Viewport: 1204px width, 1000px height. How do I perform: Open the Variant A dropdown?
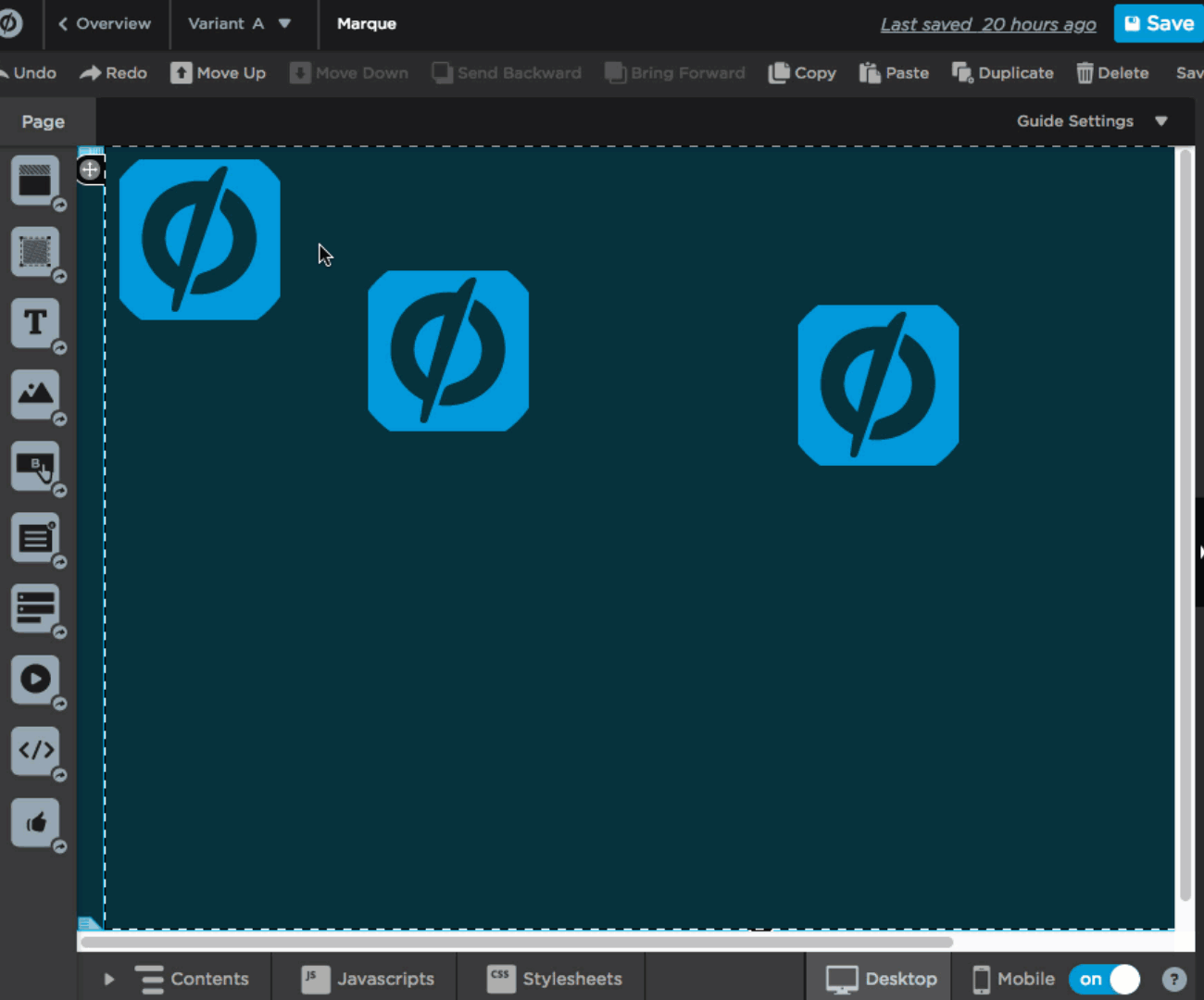click(240, 24)
